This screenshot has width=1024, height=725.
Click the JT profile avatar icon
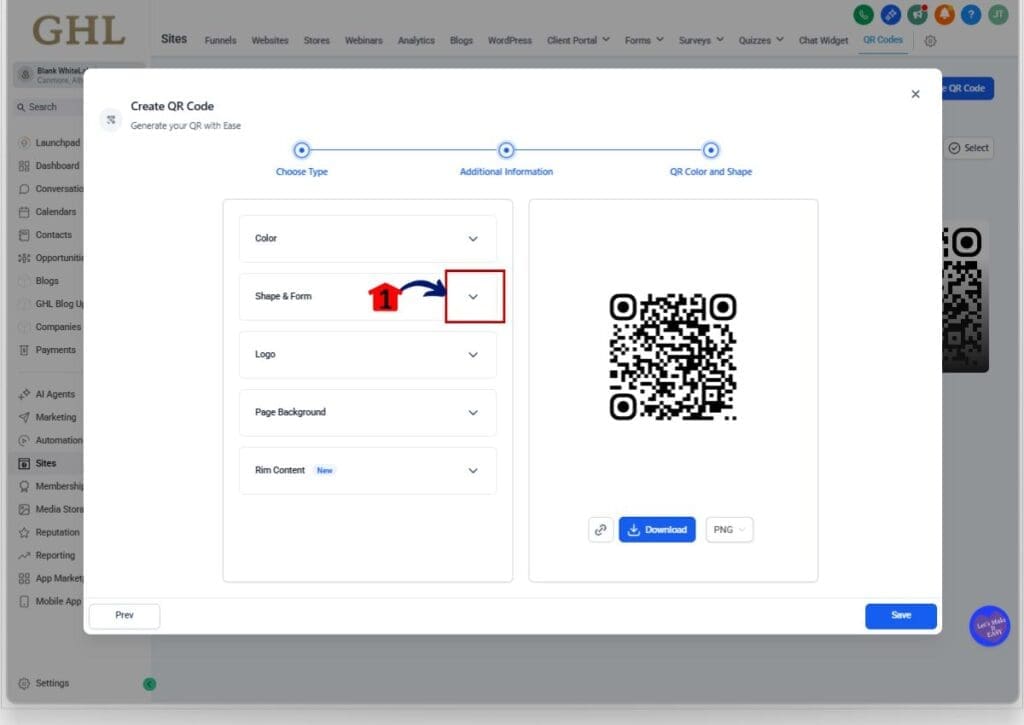tap(996, 15)
